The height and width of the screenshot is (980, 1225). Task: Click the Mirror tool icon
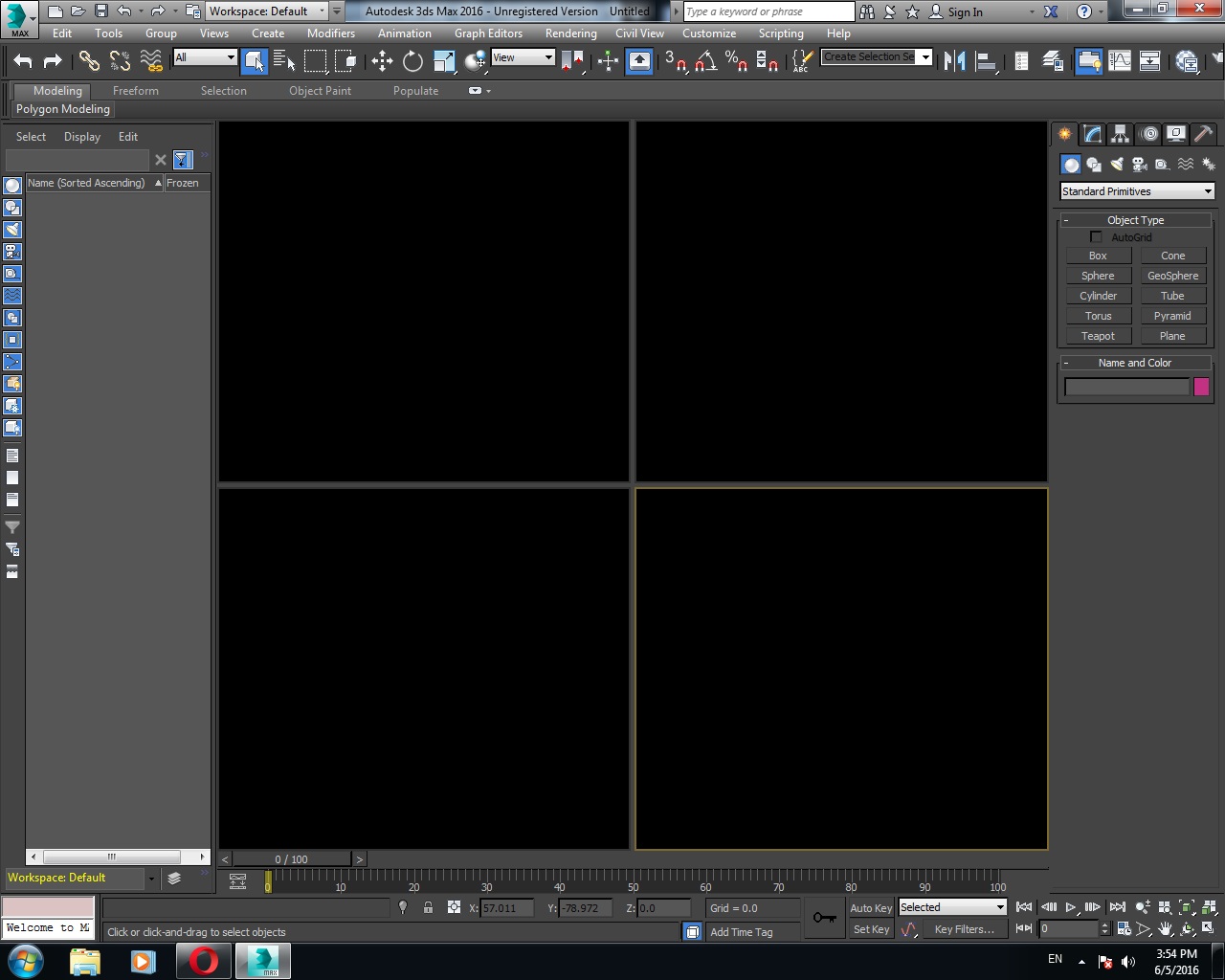coord(954,61)
